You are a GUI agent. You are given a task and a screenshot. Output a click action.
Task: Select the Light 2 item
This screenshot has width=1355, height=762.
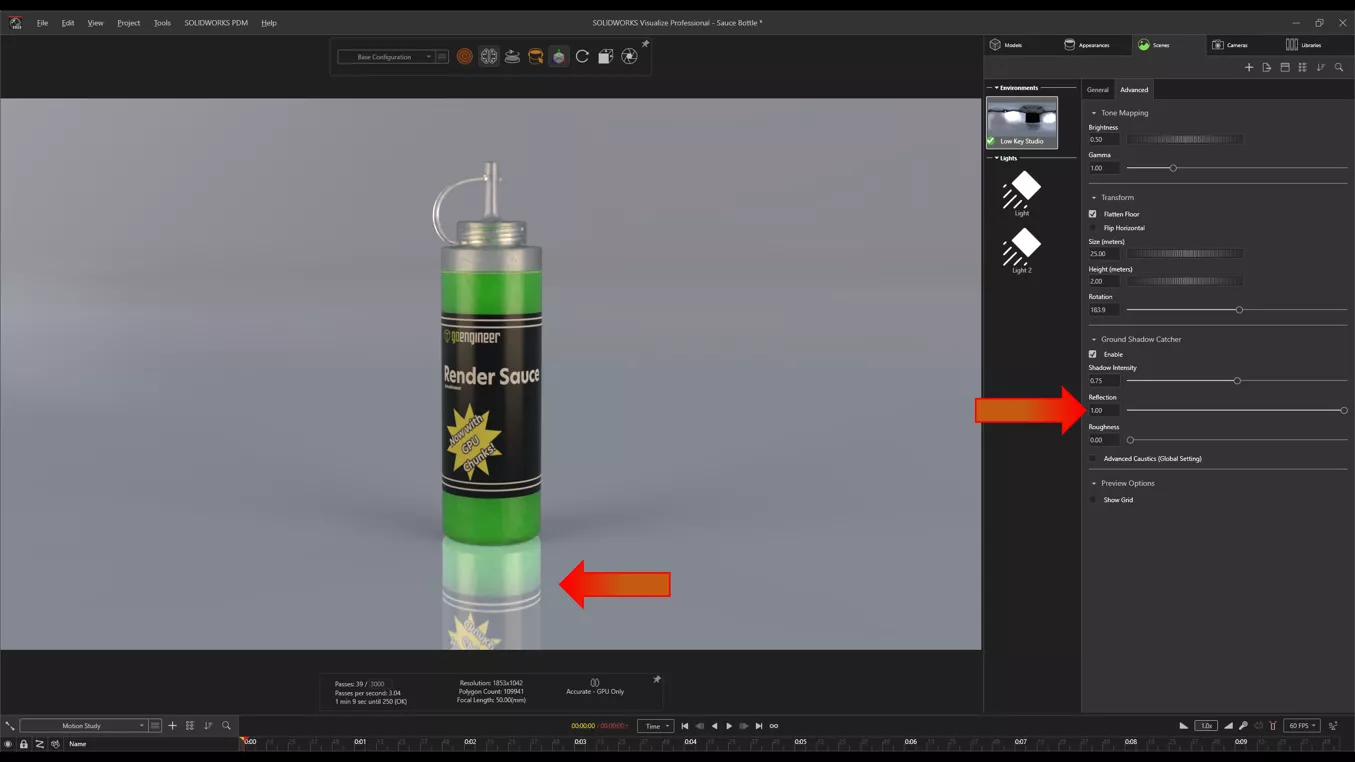point(1022,250)
